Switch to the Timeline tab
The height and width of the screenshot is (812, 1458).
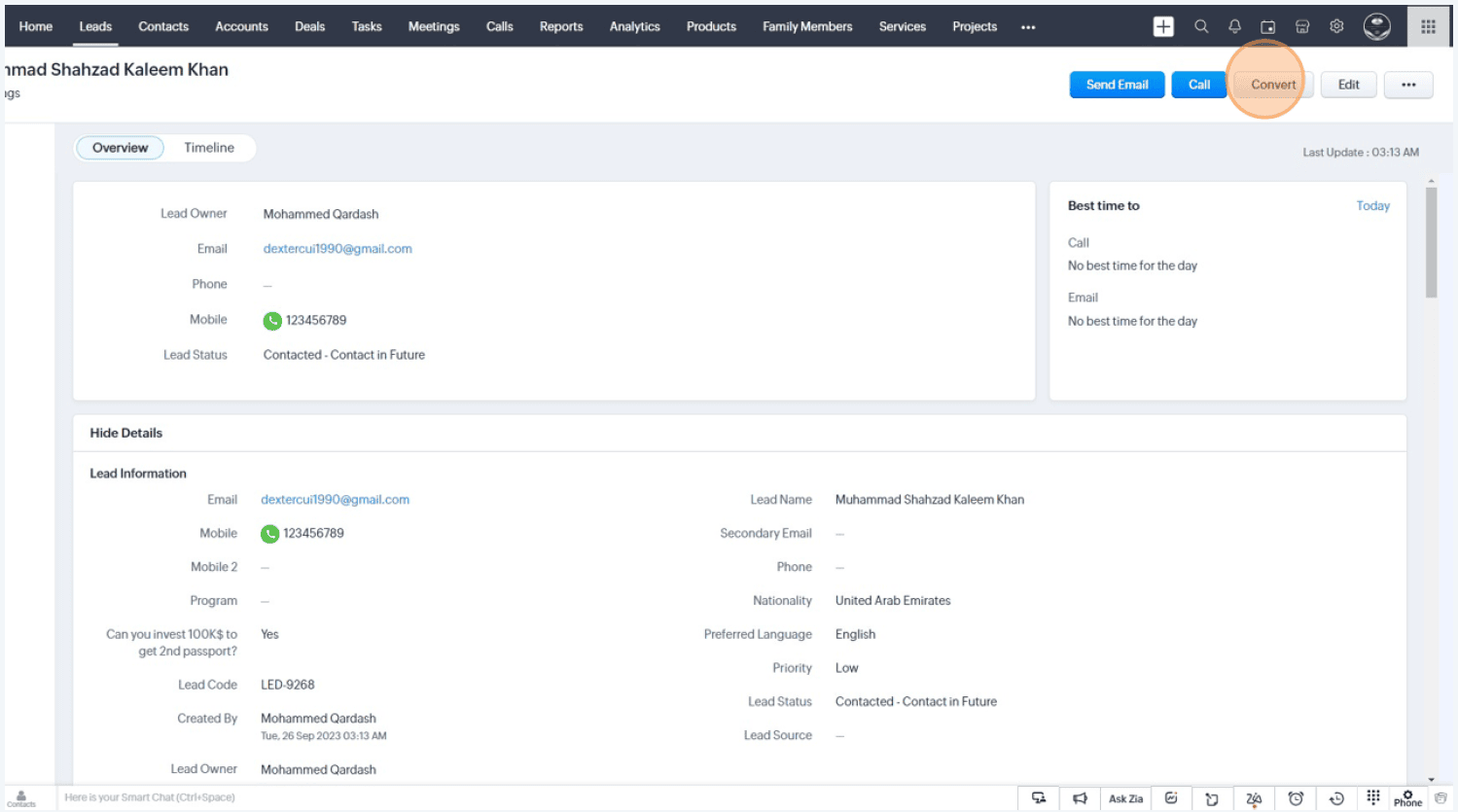coord(209,148)
